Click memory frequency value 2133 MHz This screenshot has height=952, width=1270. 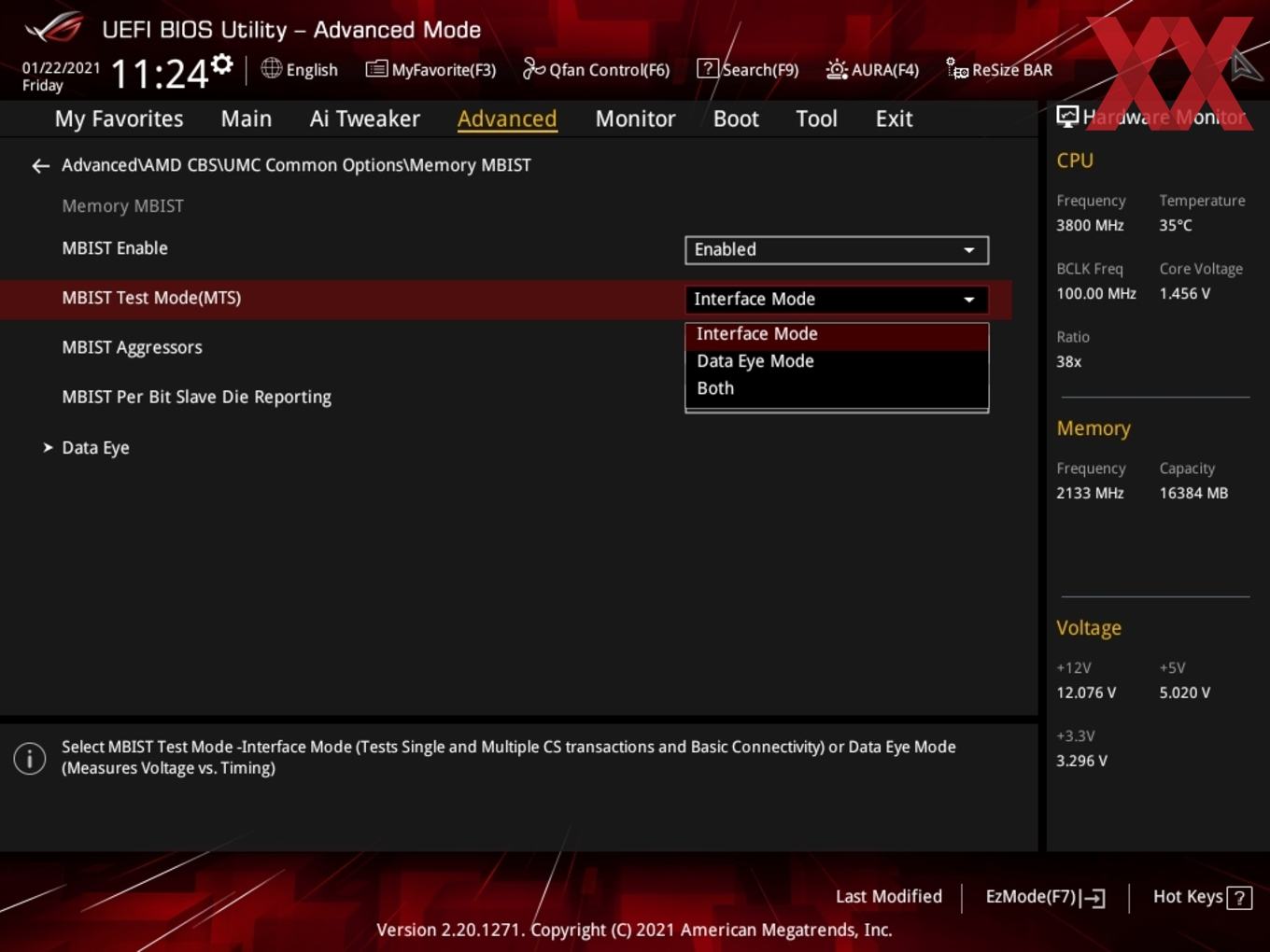click(1090, 494)
